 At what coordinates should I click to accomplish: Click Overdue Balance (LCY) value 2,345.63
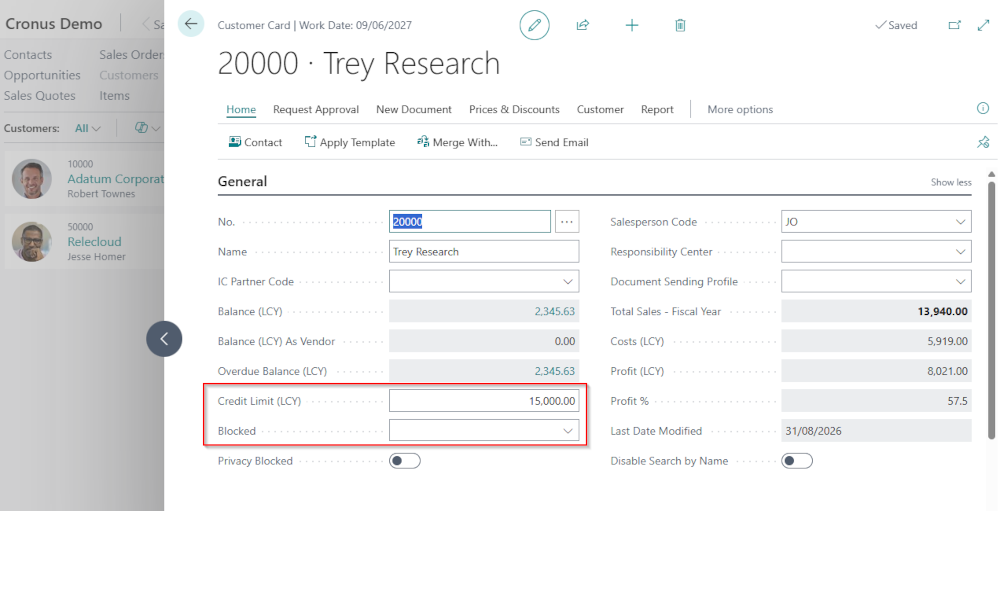[554, 371]
